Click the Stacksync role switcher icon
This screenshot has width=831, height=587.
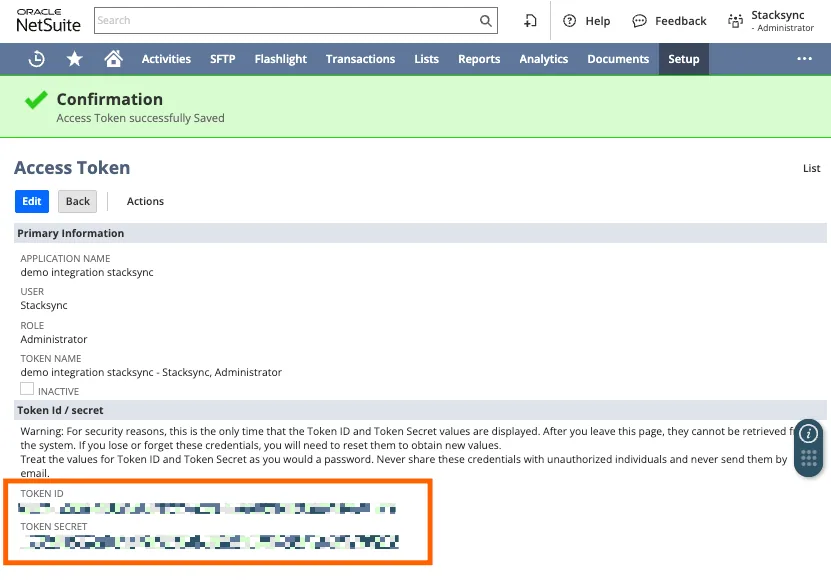736,21
